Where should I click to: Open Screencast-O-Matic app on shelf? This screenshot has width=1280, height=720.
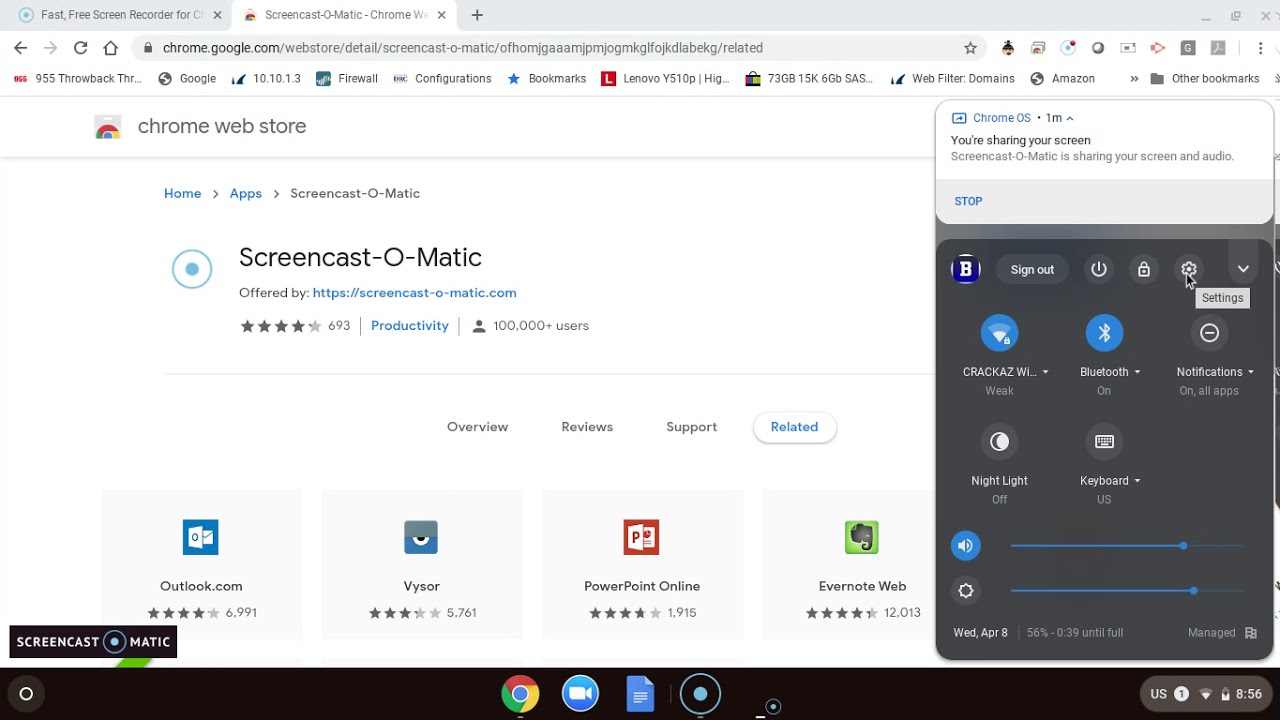700,694
